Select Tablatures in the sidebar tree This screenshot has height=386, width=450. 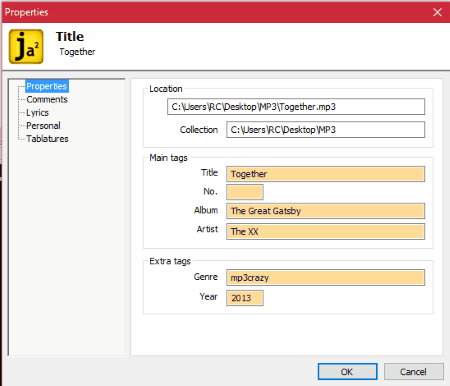pyautogui.click(x=47, y=139)
